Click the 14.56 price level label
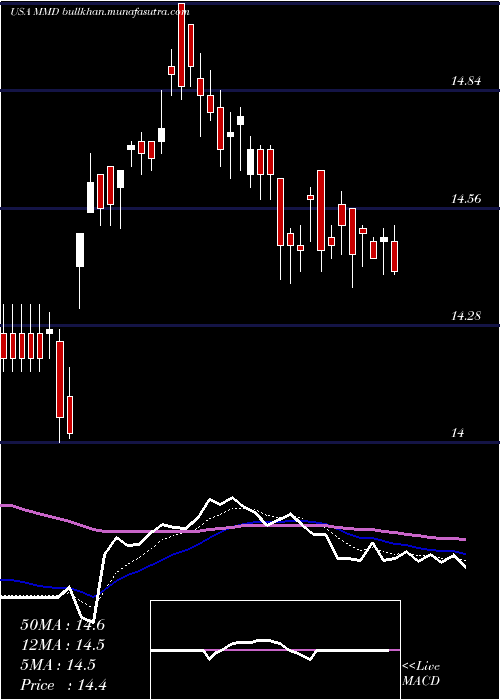Viewport: 500px width, 700px height. click(466, 199)
